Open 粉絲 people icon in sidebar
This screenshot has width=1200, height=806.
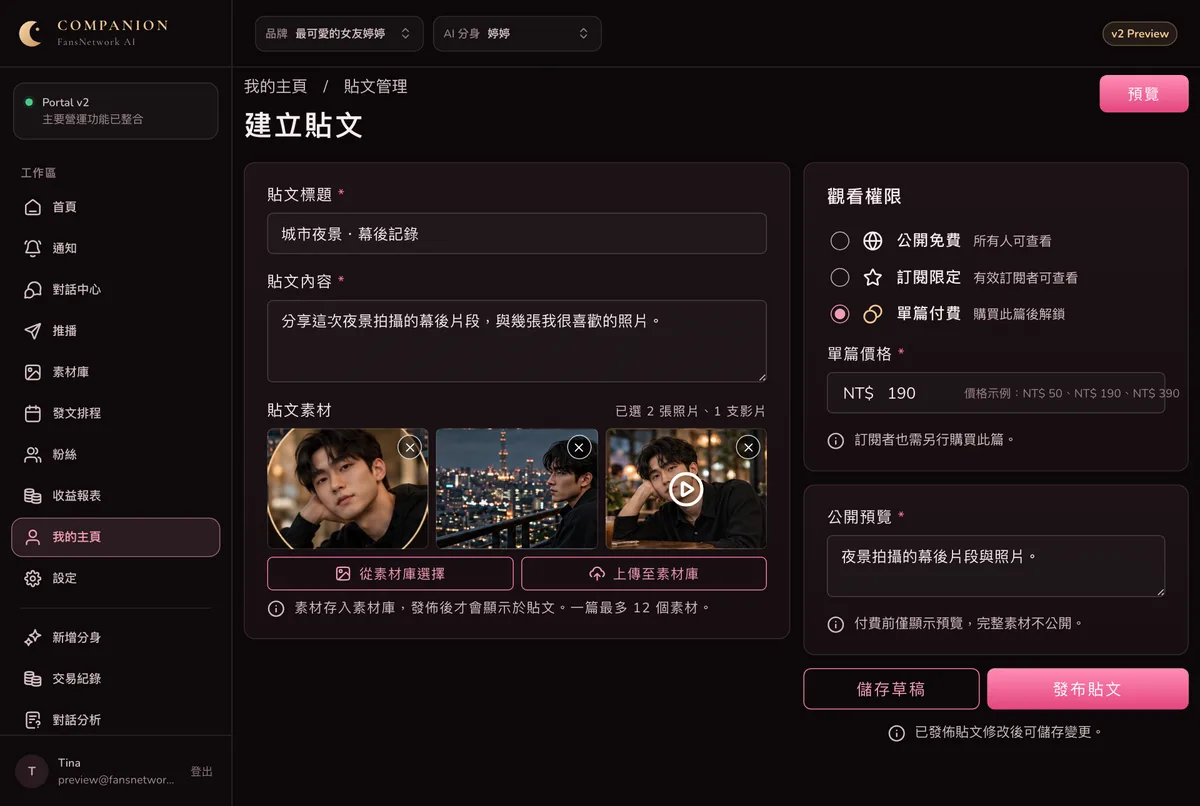[x=33, y=455]
